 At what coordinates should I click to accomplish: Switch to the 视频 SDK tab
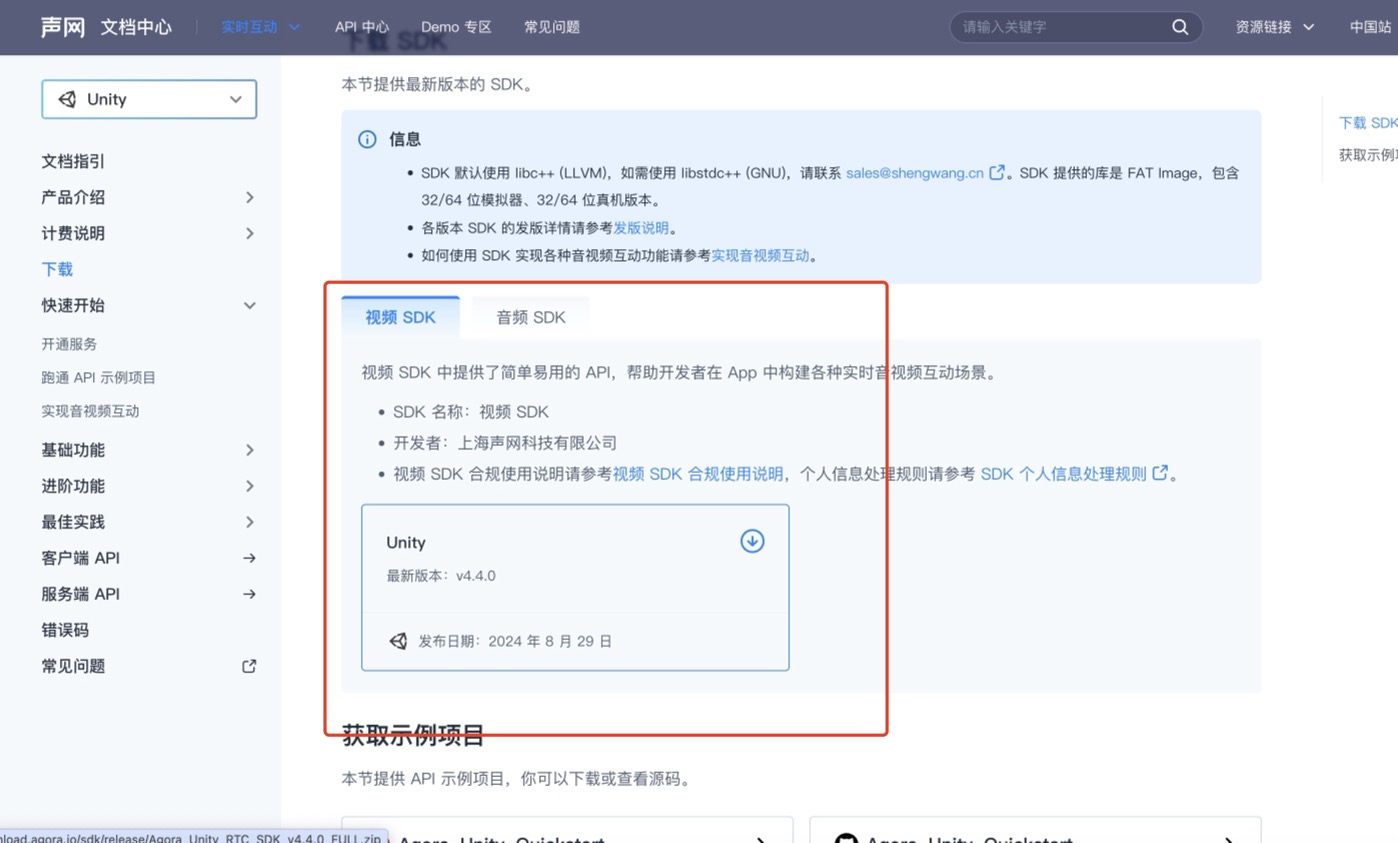(400, 317)
